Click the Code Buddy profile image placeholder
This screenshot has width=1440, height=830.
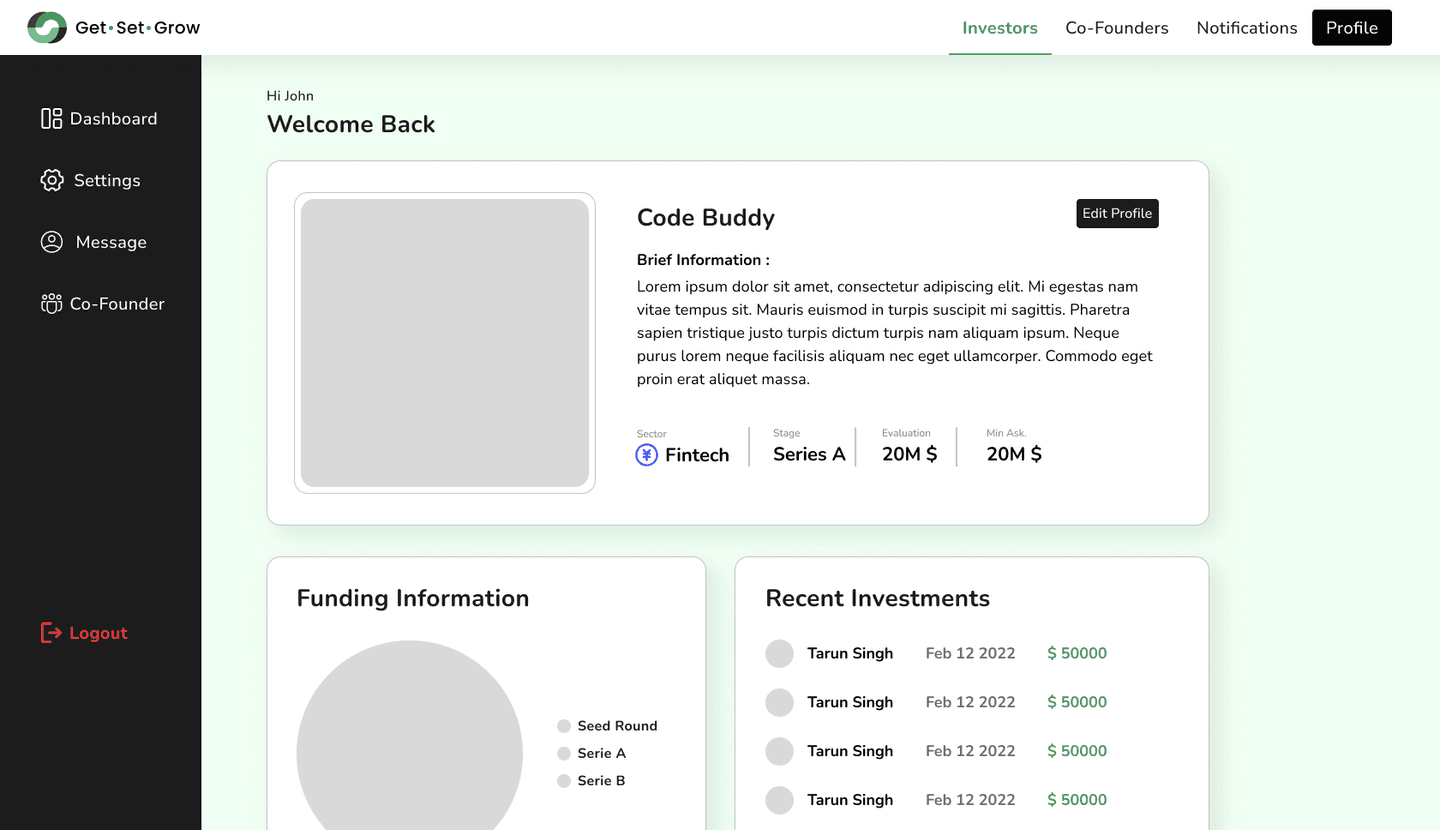[x=445, y=343]
